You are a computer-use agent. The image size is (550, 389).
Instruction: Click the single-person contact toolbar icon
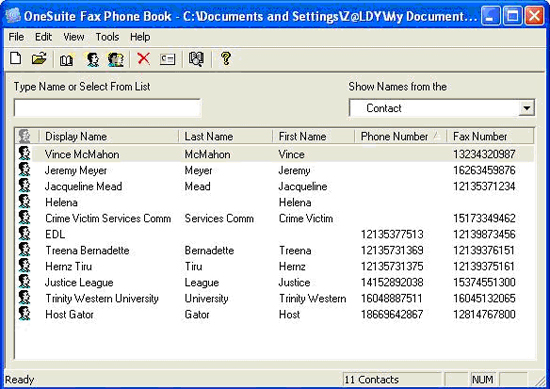point(92,59)
